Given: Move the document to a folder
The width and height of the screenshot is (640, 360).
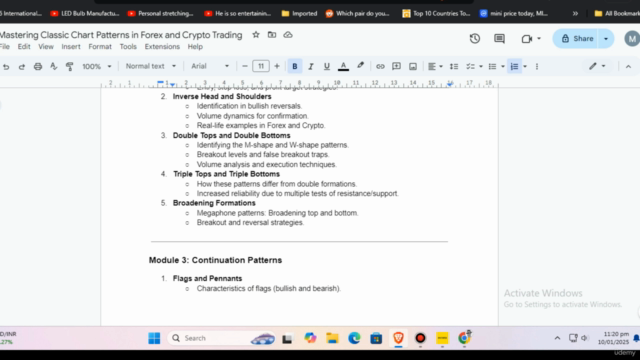Looking at the screenshot, I should (x=272, y=35).
